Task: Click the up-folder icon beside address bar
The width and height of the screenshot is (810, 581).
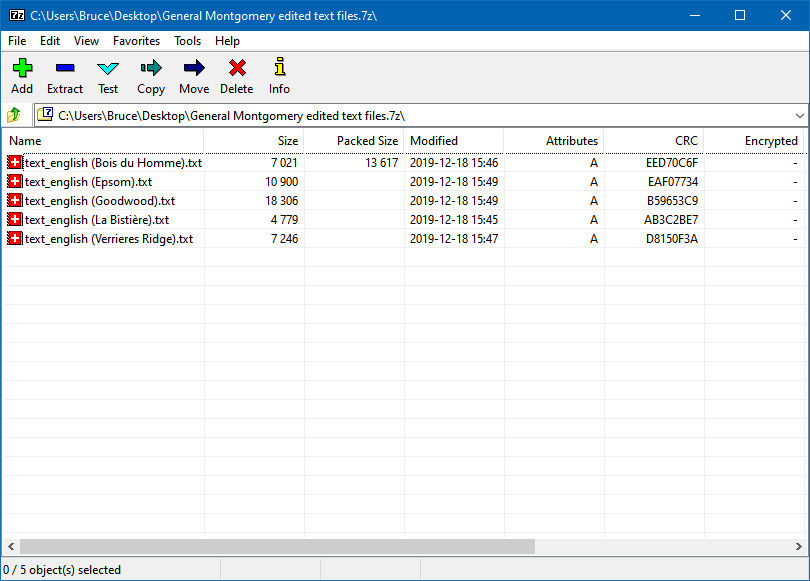Action: click(x=14, y=115)
